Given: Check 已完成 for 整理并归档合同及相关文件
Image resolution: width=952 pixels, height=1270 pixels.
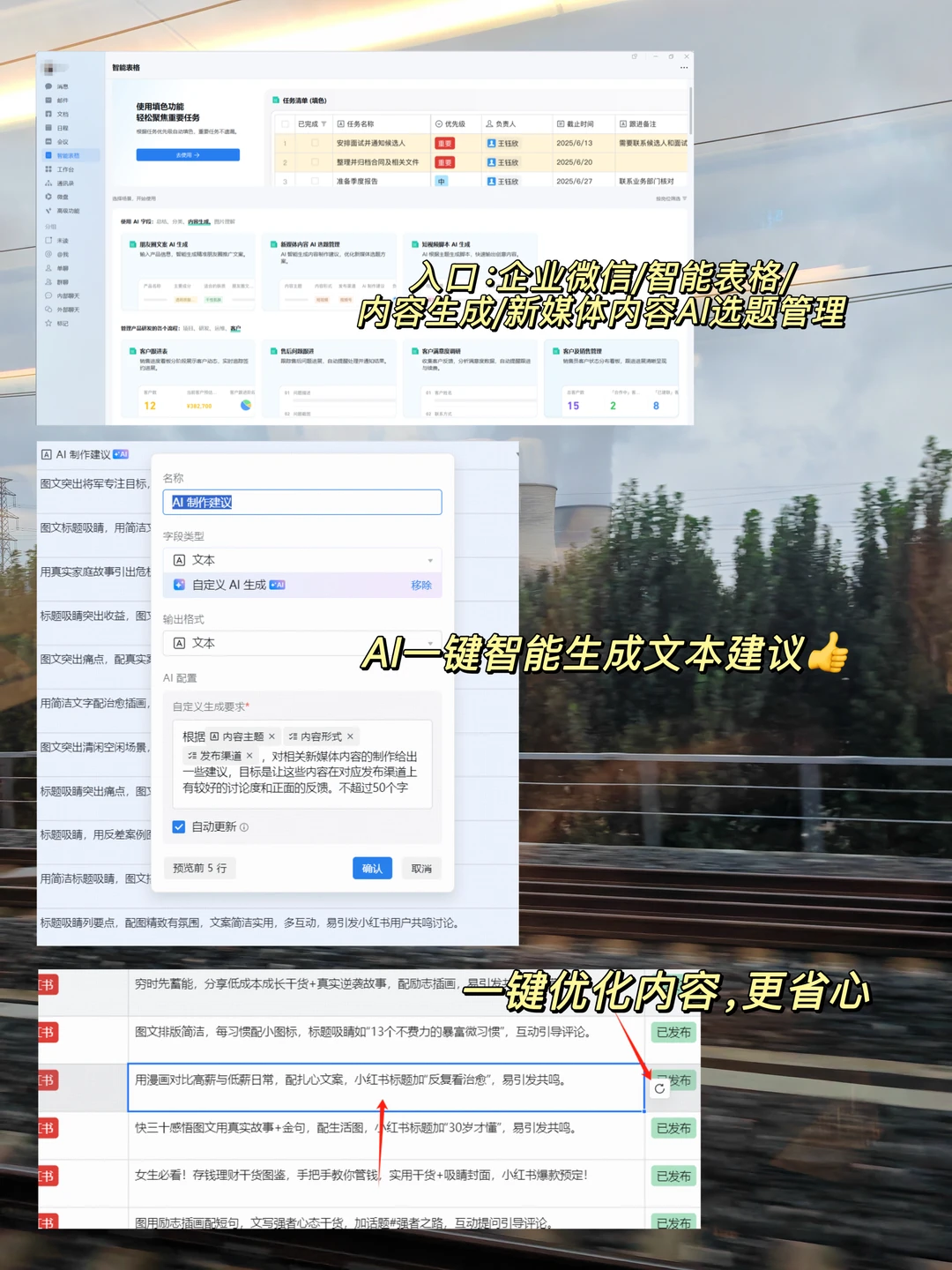Looking at the screenshot, I should (314, 162).
